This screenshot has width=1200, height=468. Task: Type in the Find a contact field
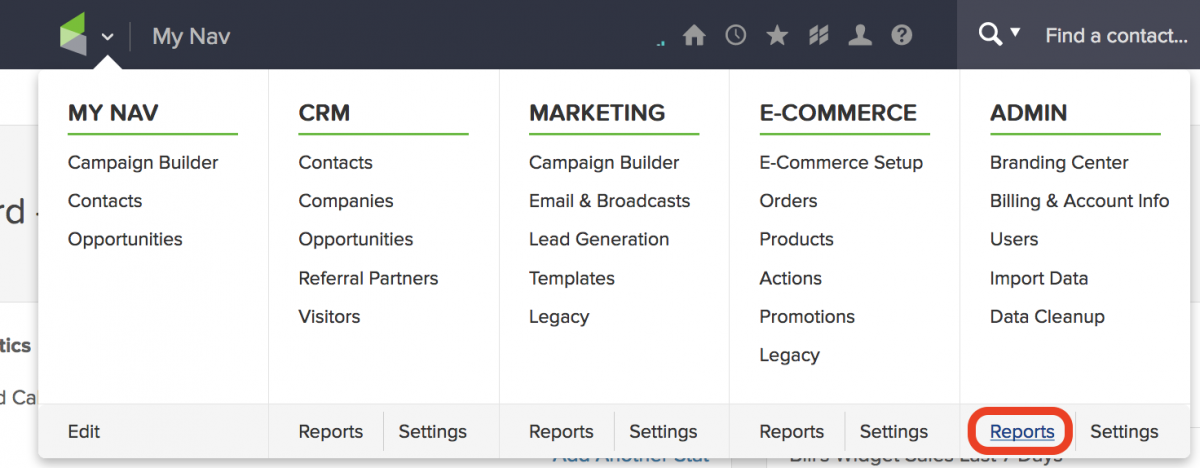(1115, 36)
